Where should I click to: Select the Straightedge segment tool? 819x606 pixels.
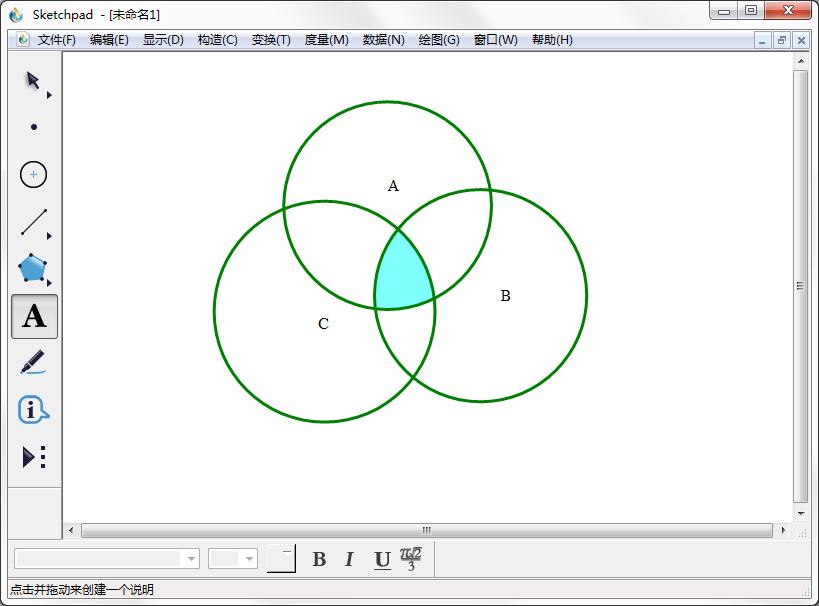pyautogui.click(x=34, y=222)
